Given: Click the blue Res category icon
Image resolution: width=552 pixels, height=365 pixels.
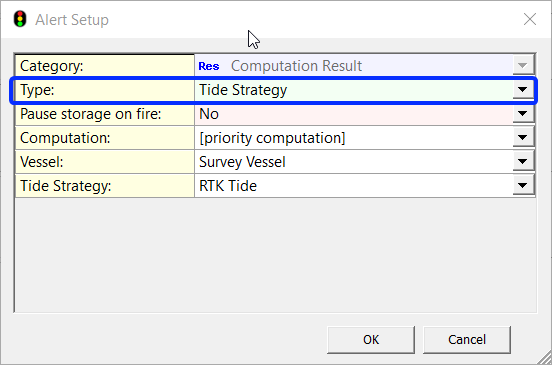Looking at the screenshot, I should (209, 66).
